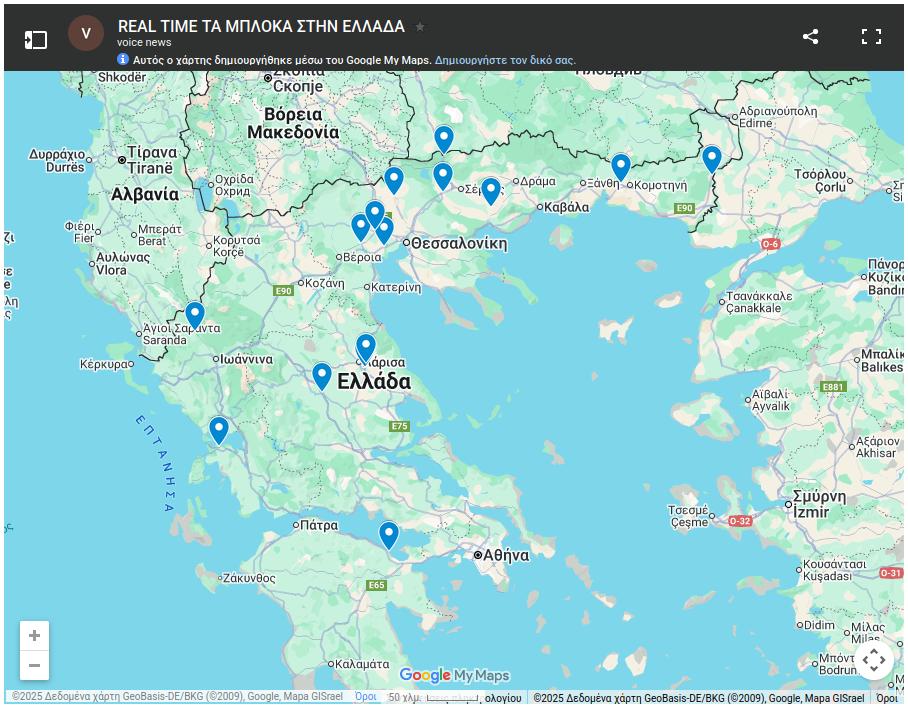908x709 pixels.
Task: Click the info icon about Google My Maps
Action: tap(121, 59)
